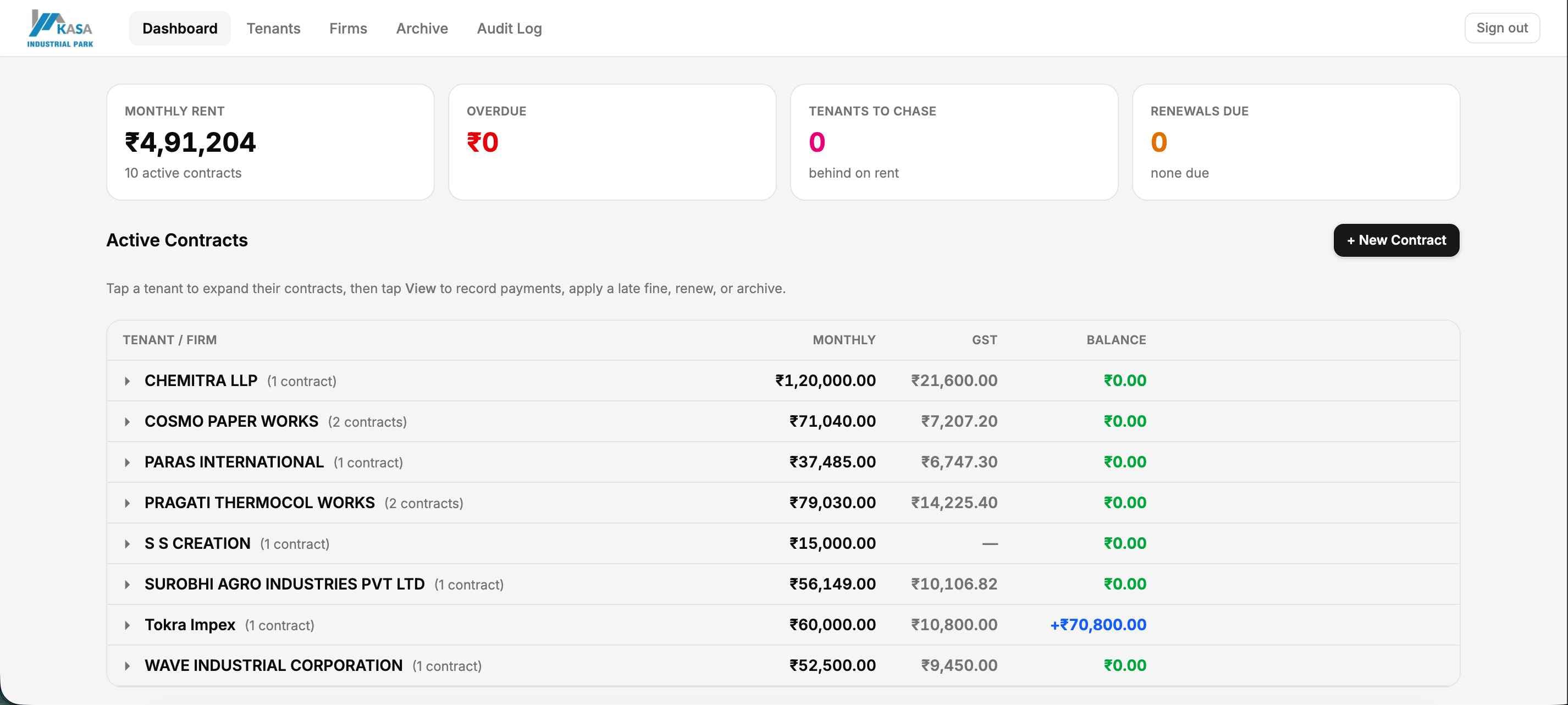Select the WAVE INDUSTRIAL CORPORATION tenant name

(x=273, y=665)
